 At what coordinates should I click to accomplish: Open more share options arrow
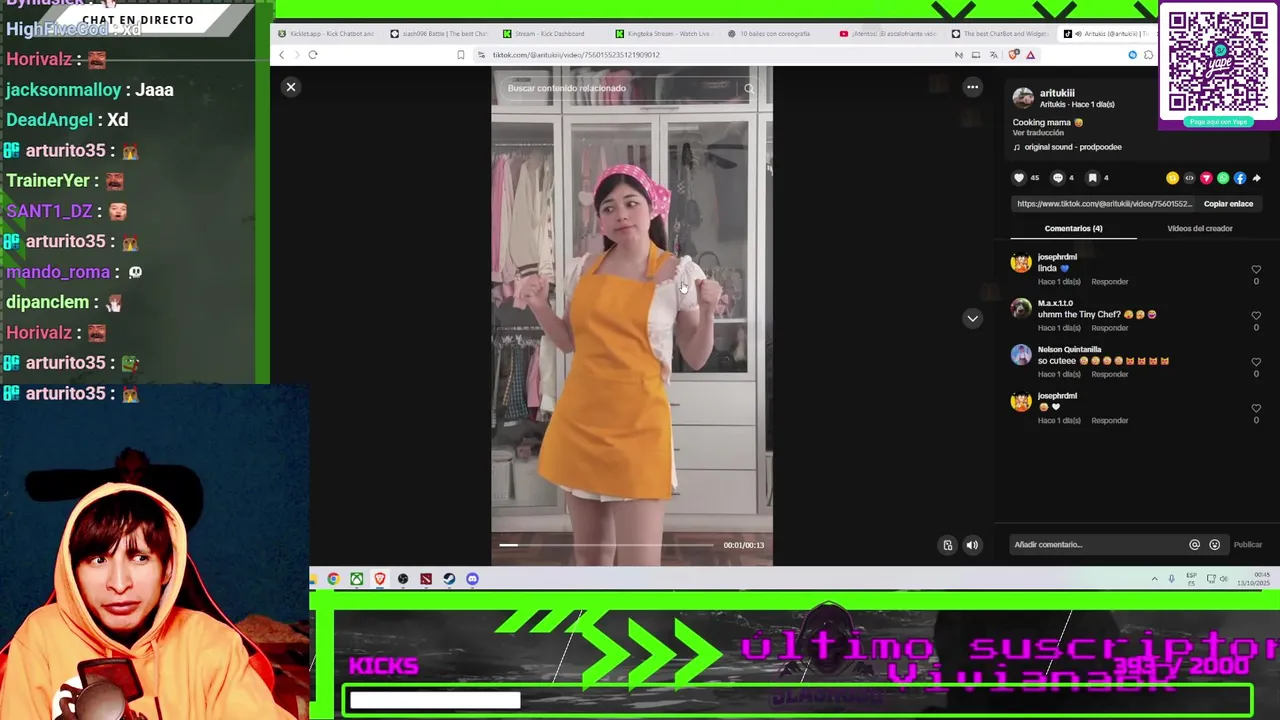(1256, 178)
